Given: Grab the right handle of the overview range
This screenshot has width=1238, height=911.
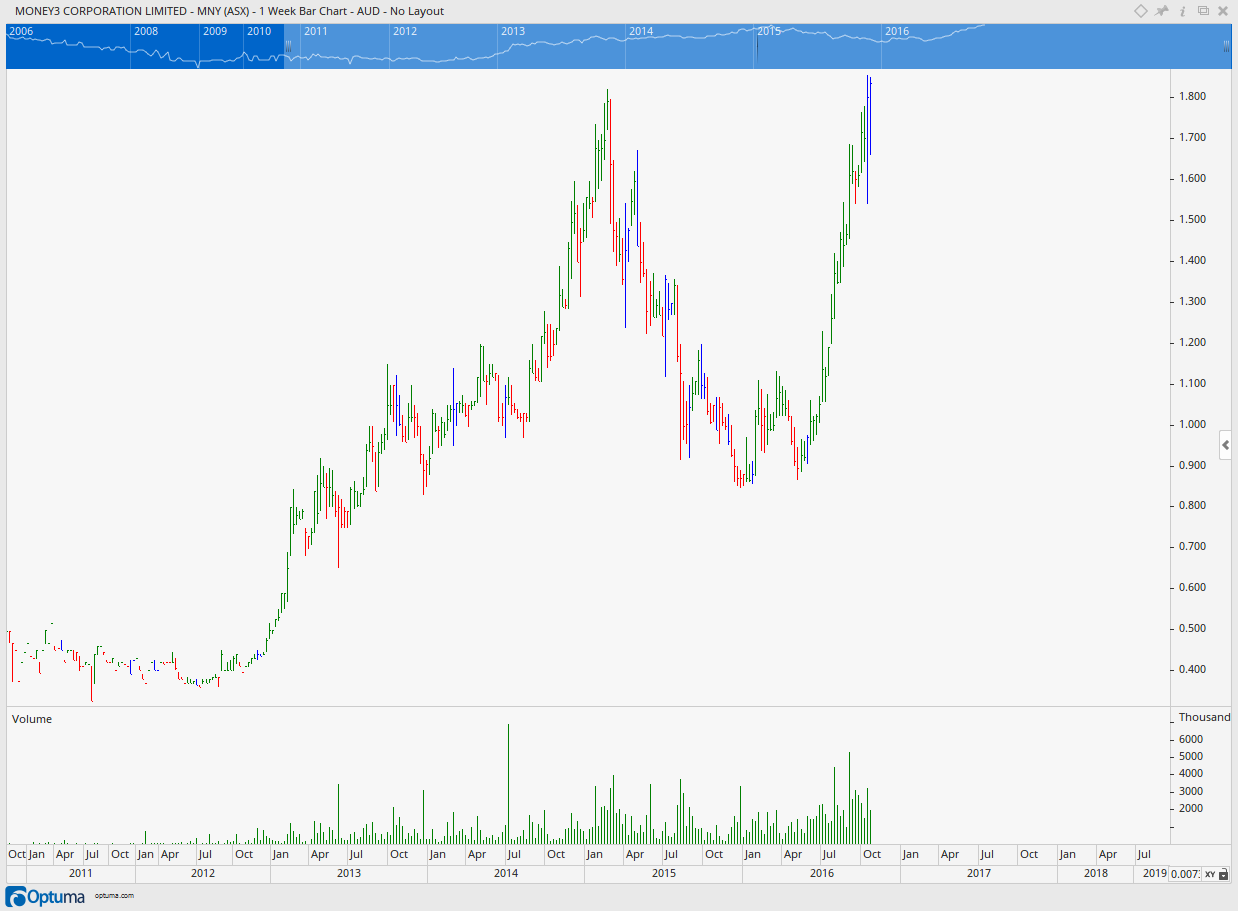Looking at the screenshot, I should click(x=1226, y=47).
